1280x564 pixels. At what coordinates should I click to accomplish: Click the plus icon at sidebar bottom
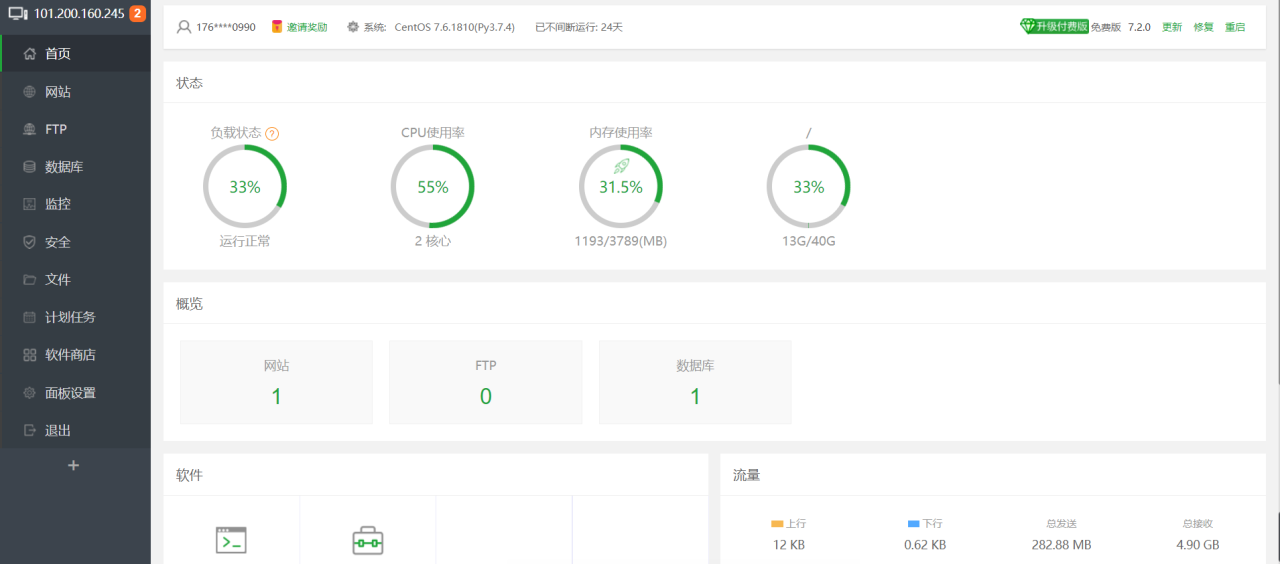(x=73, y=465)
